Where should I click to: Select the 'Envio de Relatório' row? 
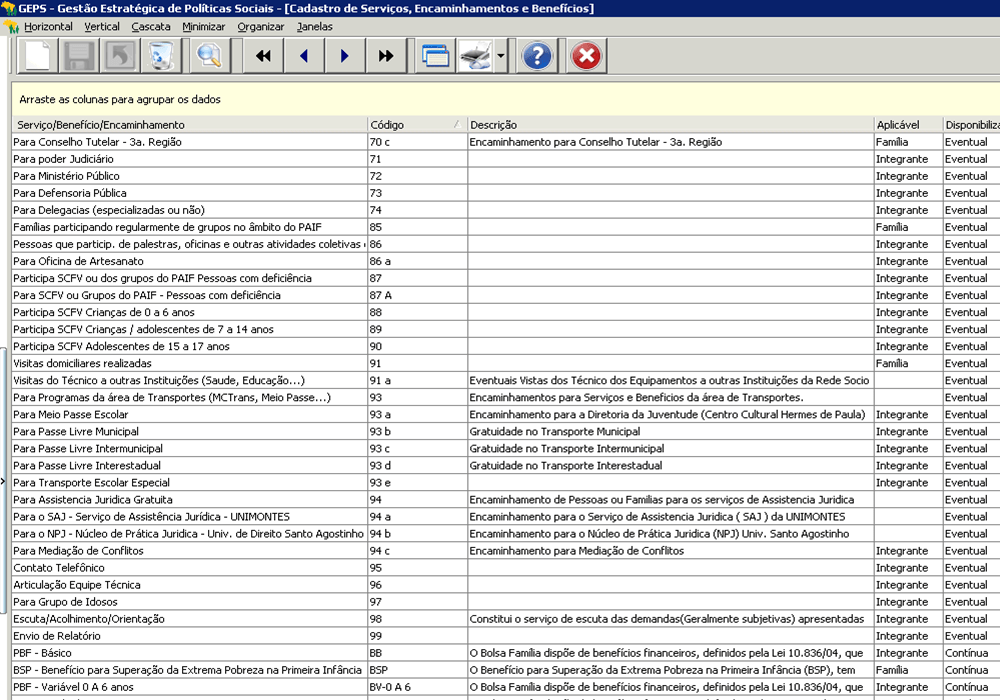tap(506, 636)
